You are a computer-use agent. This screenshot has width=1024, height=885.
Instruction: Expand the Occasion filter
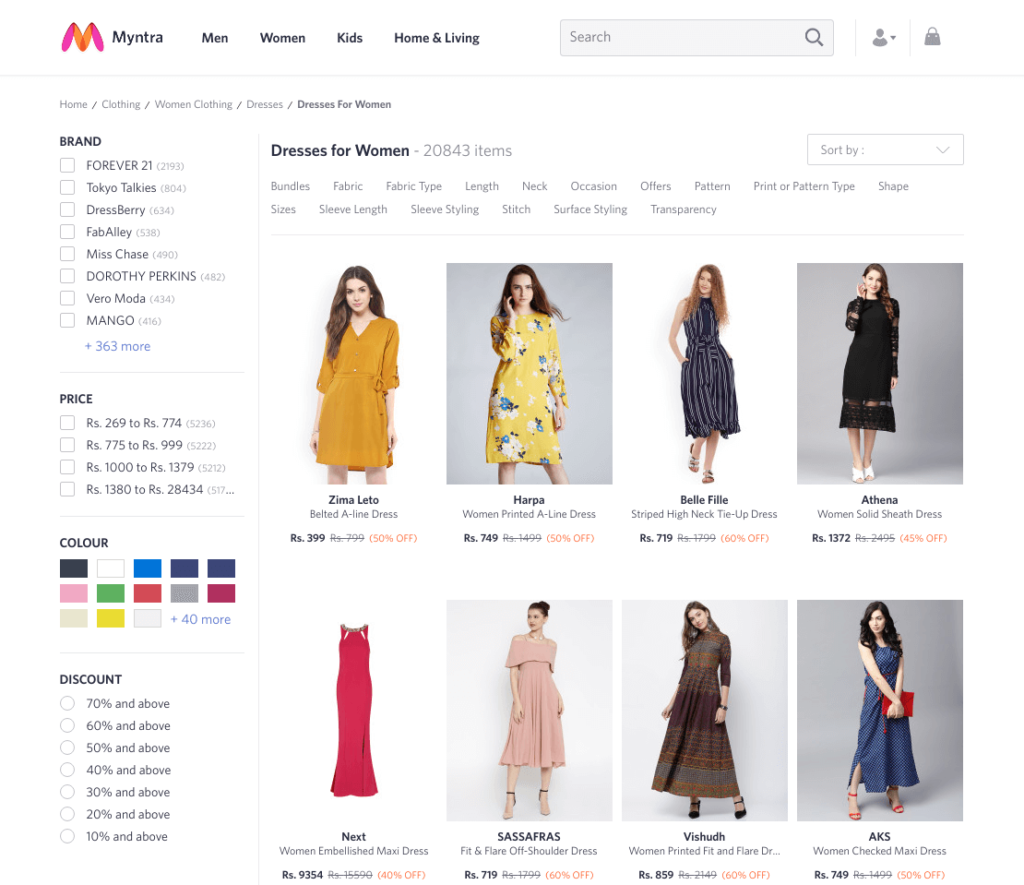[x=594, y=186]
